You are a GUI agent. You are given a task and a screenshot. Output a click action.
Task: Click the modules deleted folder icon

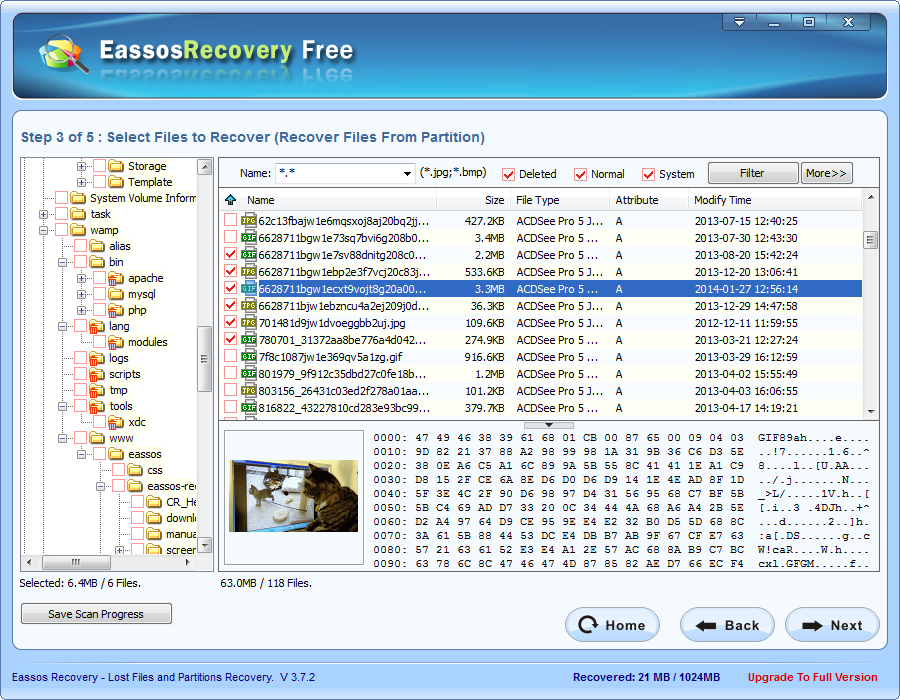(x=116, y=343)
